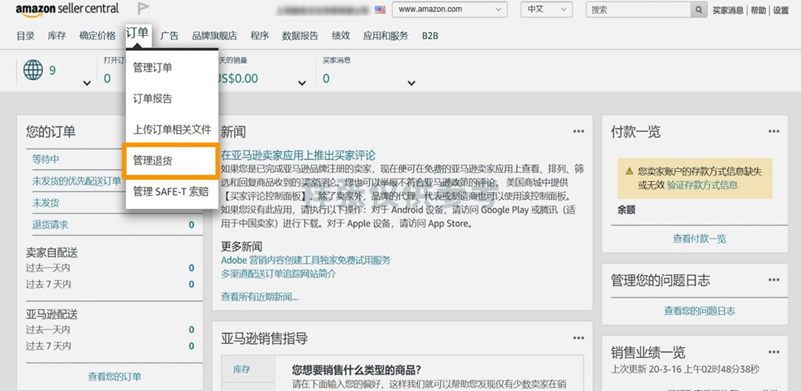The width and height of the screenshot is (801, 391).
Task: Open 查看所有近期新闻 link
Action: pos(260,297)
